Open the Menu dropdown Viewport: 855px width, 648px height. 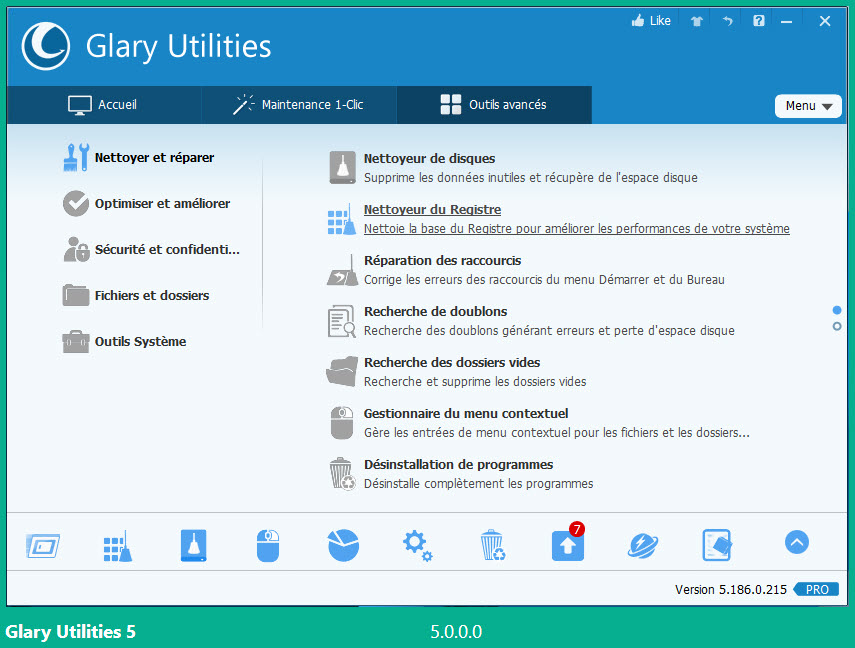click(808, 106)
